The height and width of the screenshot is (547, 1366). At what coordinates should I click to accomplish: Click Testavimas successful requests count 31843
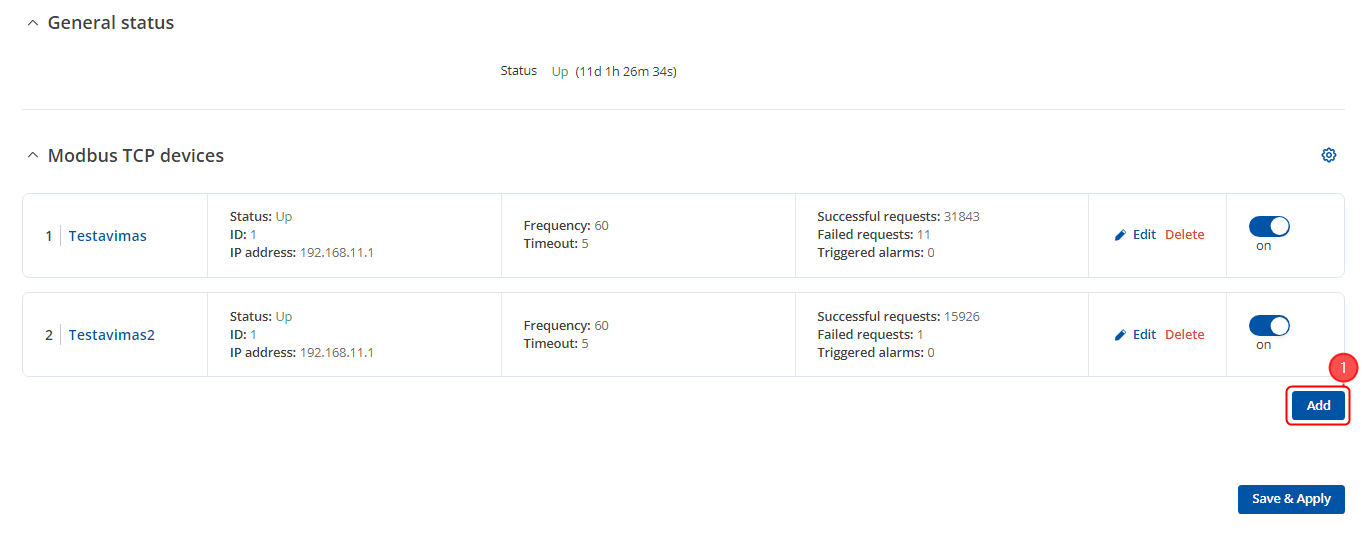click(961, 217)
